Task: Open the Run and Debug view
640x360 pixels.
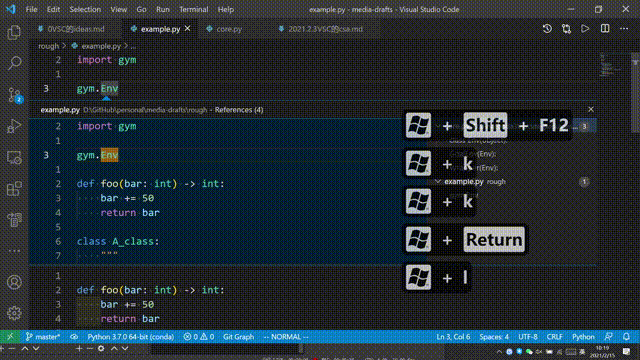Action: tap(14, 126)
